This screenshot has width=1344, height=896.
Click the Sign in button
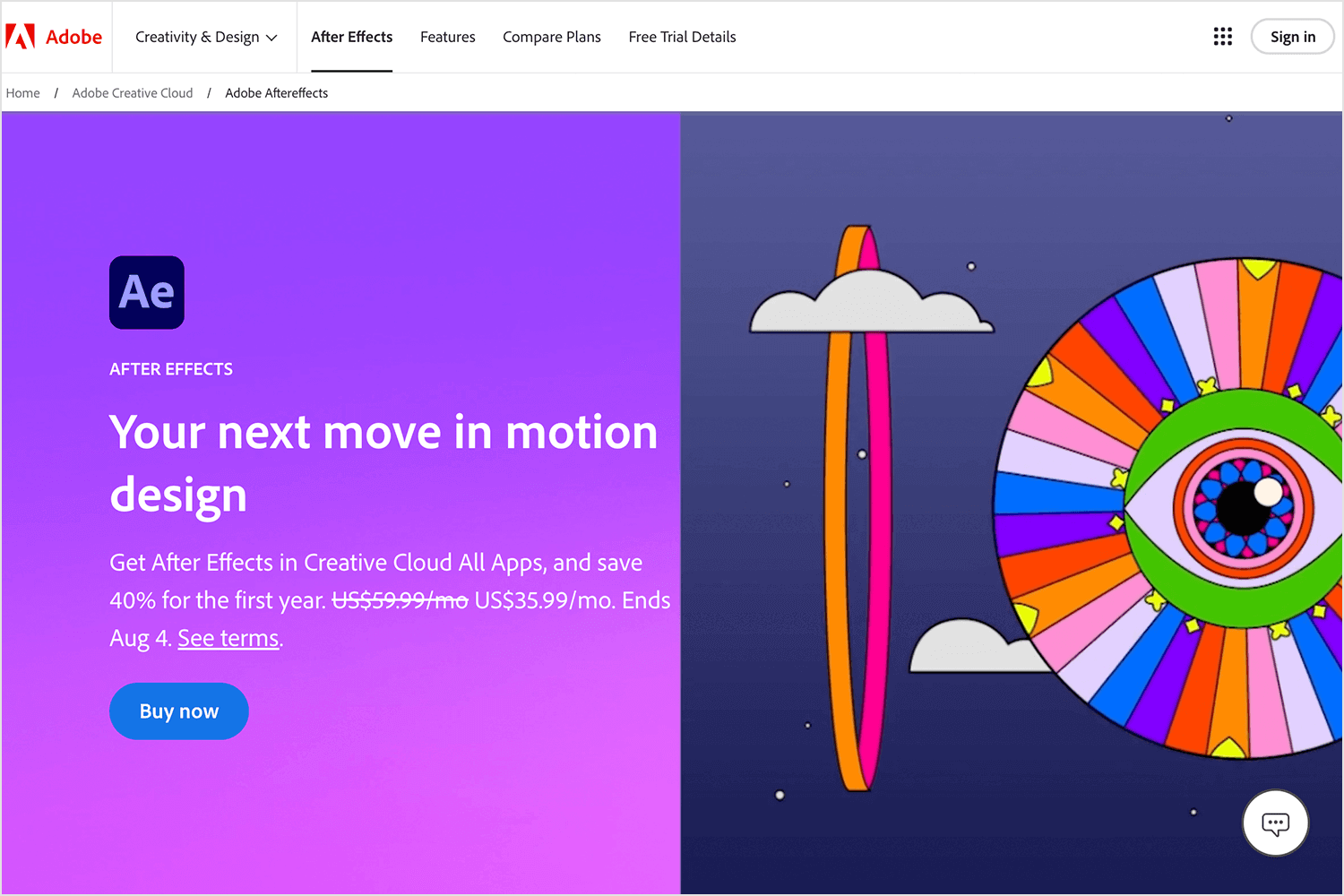[1293, 37]
